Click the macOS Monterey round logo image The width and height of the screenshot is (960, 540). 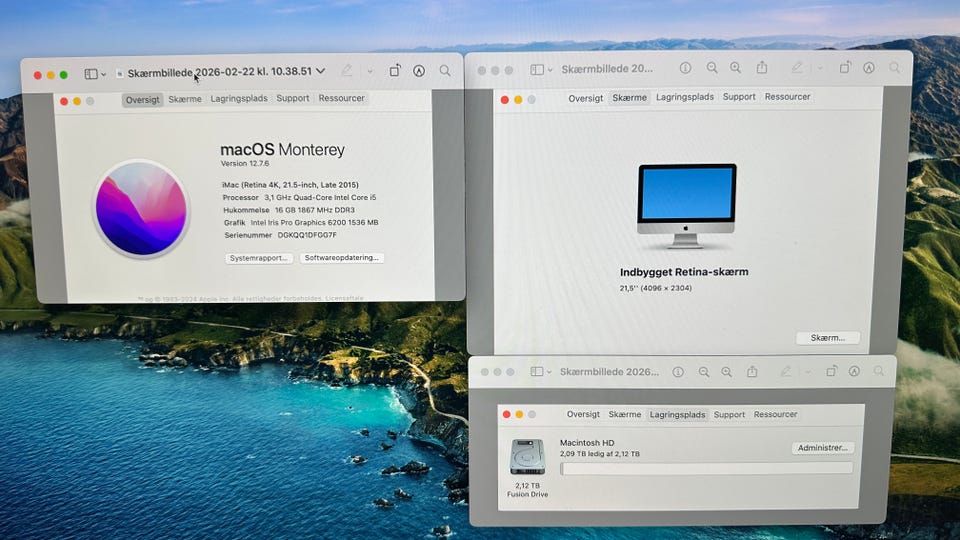click(141, 209)
